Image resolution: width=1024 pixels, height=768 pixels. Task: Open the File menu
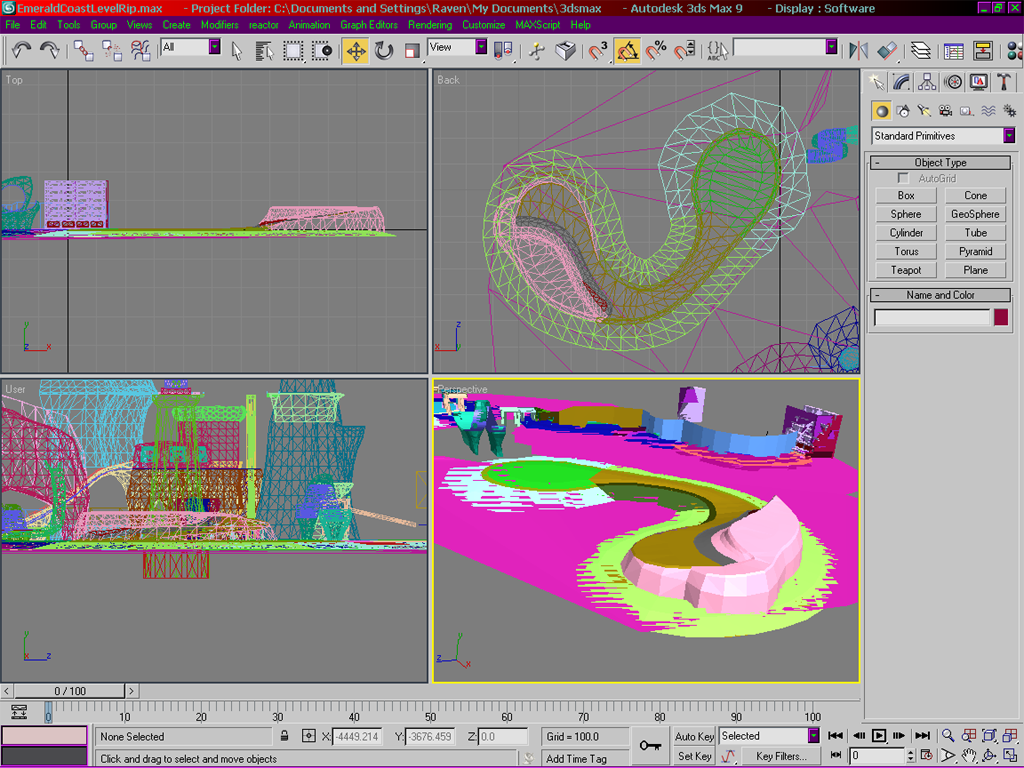[12, 25]
